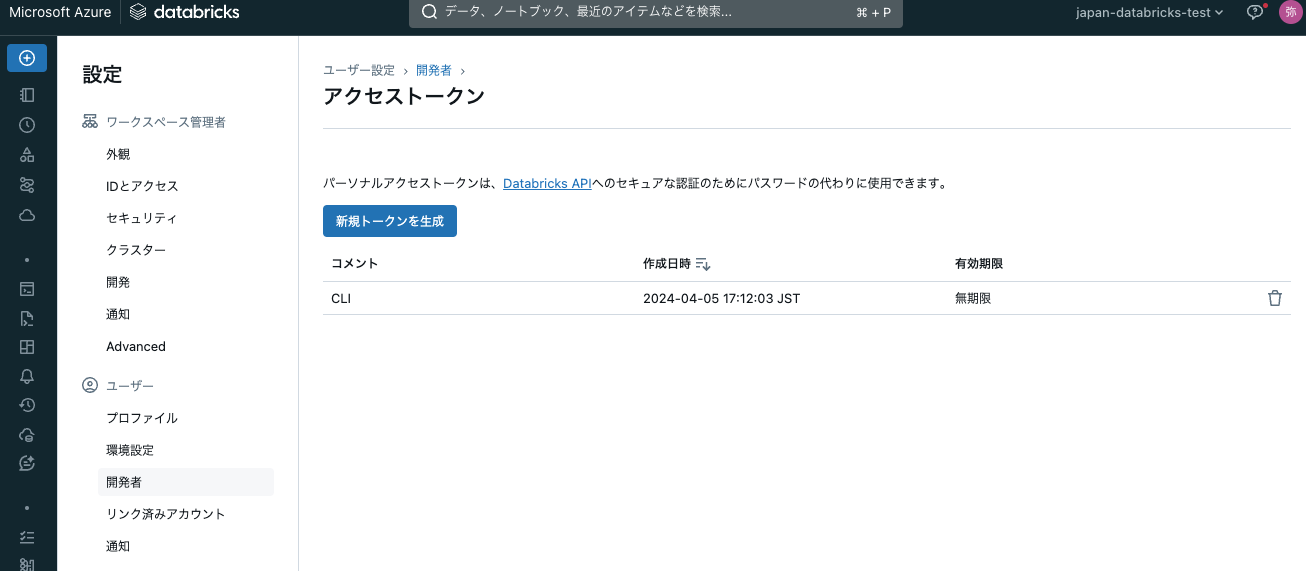Viewport: 1306px width, 571px height.
Task: Click 新規トークンを生成 button
Action: pyautogui.click(x=390, y=221)
